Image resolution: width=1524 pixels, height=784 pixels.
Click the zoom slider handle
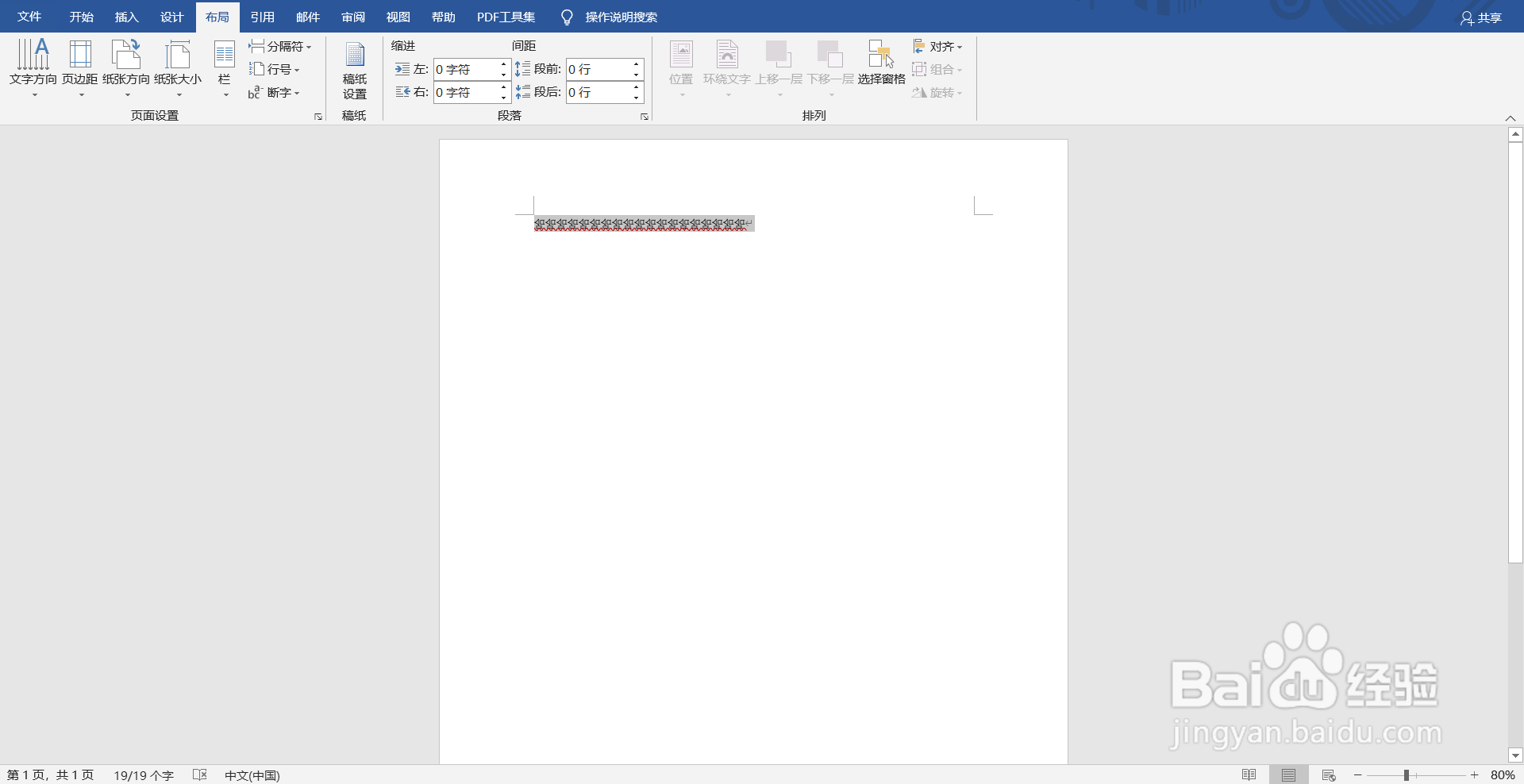1406,775
